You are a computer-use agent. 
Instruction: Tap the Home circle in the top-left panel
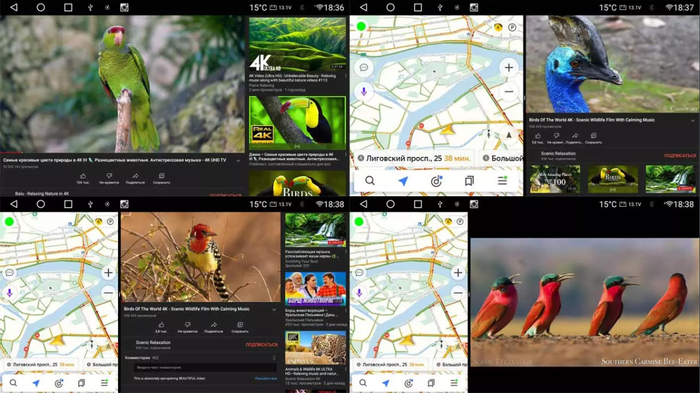click(41, 7)
